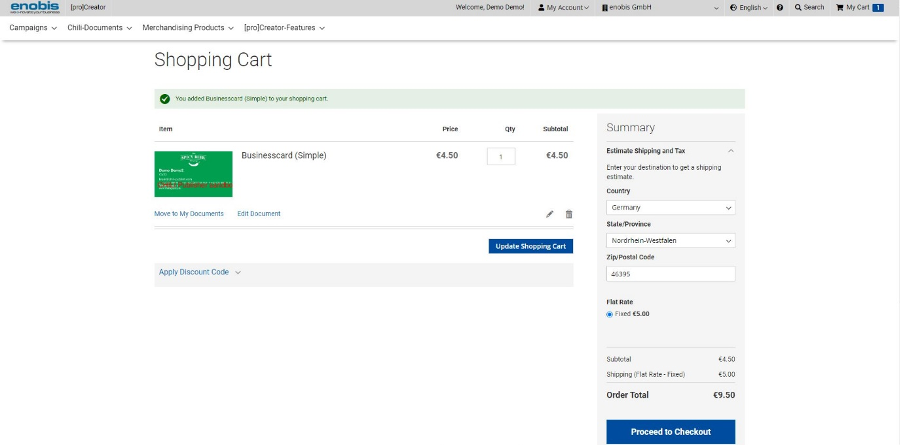The height and width of the screenshot is (445, 900).
Task: Select the Fixed flat rate option
Action: [x=610, y=314]
